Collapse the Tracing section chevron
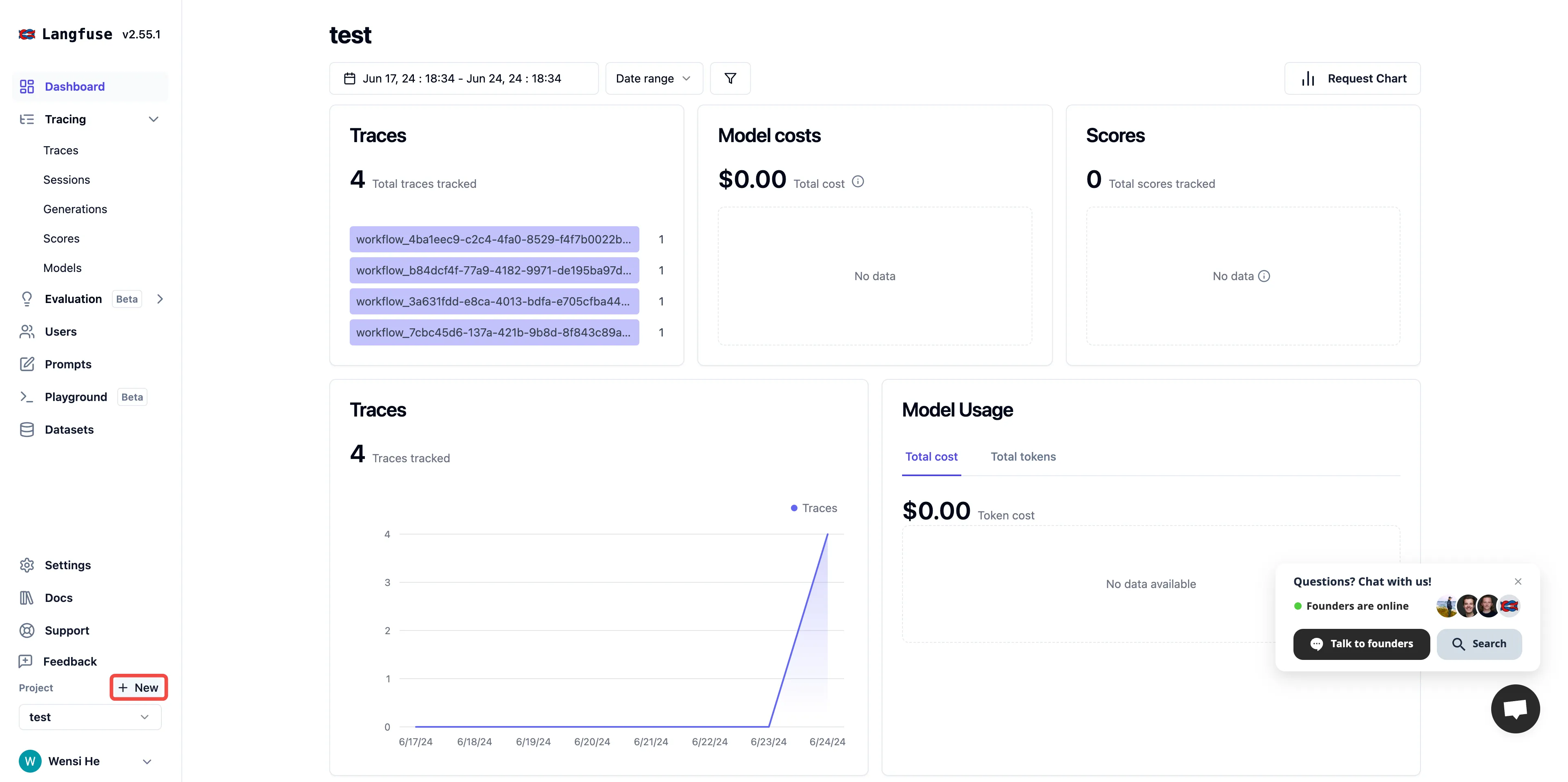This screenshot has width=1568, height=782. (153, 119)
